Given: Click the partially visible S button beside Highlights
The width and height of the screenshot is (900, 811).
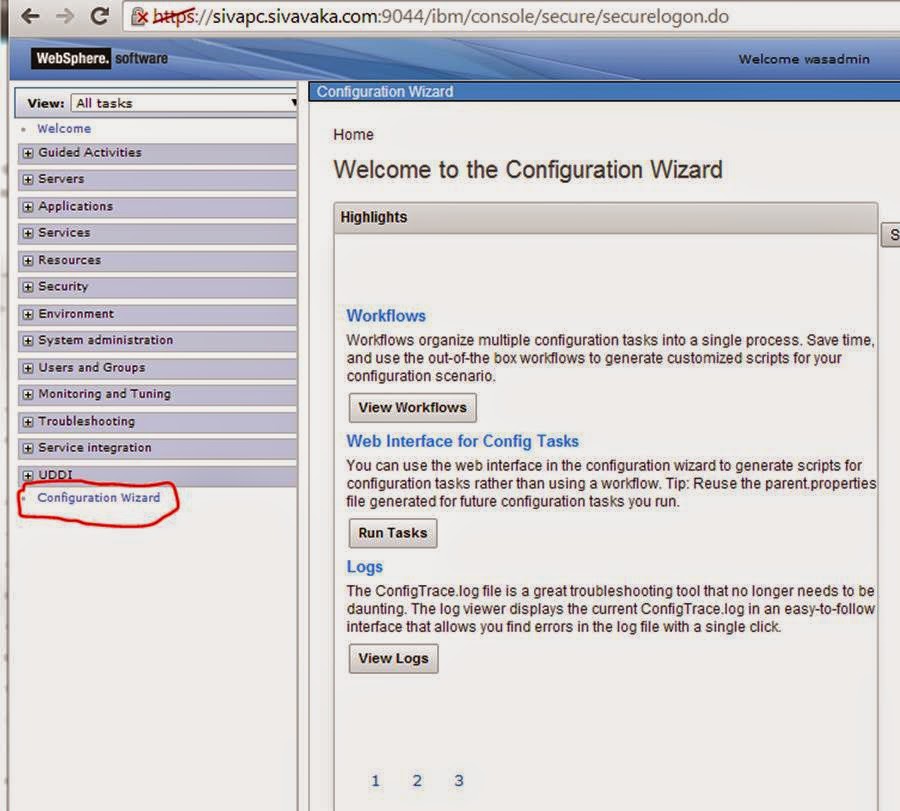Looking at the screenshot, I should coord(891,235).
